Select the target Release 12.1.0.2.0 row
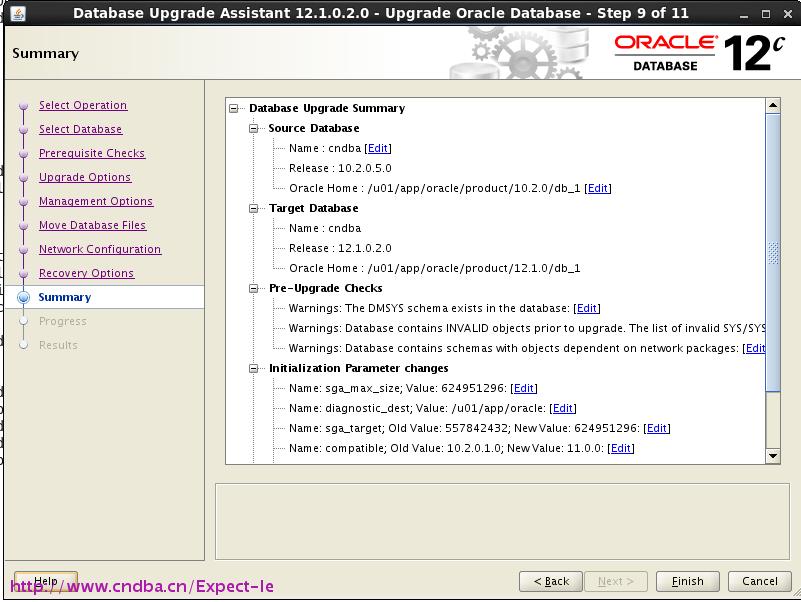The width and height of the screenshot is (801, 602). click(340, 248)
